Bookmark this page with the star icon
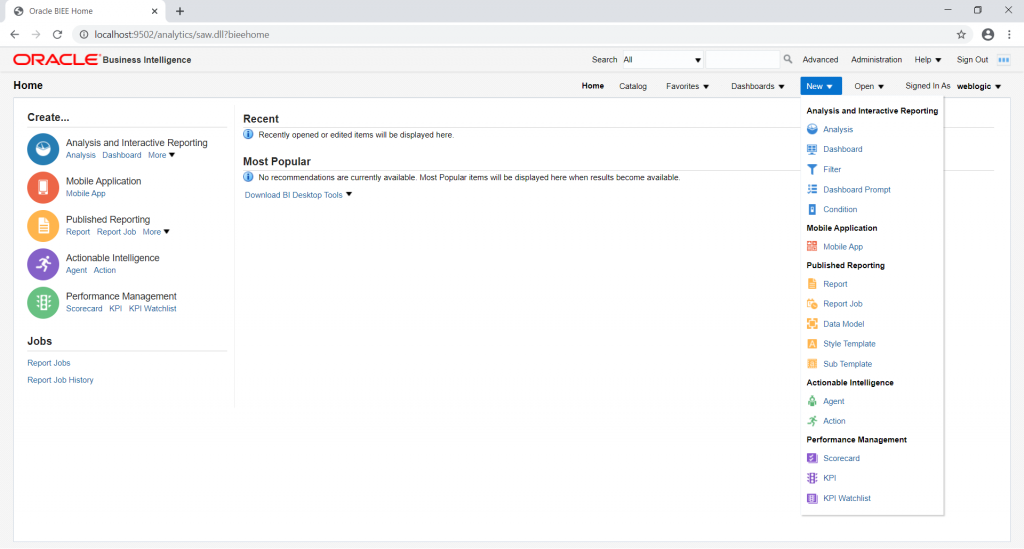This screenshot has height=549, width=1024. pos(961,35)
